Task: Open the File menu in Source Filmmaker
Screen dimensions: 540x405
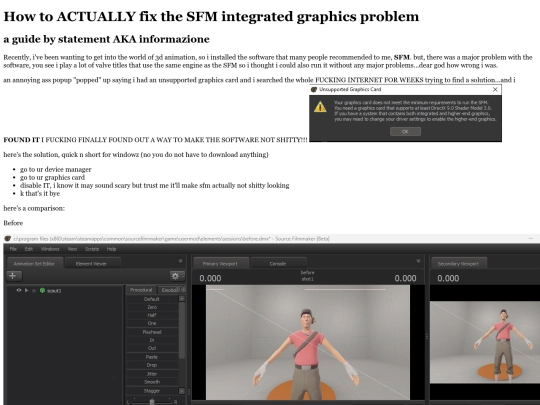Action: (13, 249)
